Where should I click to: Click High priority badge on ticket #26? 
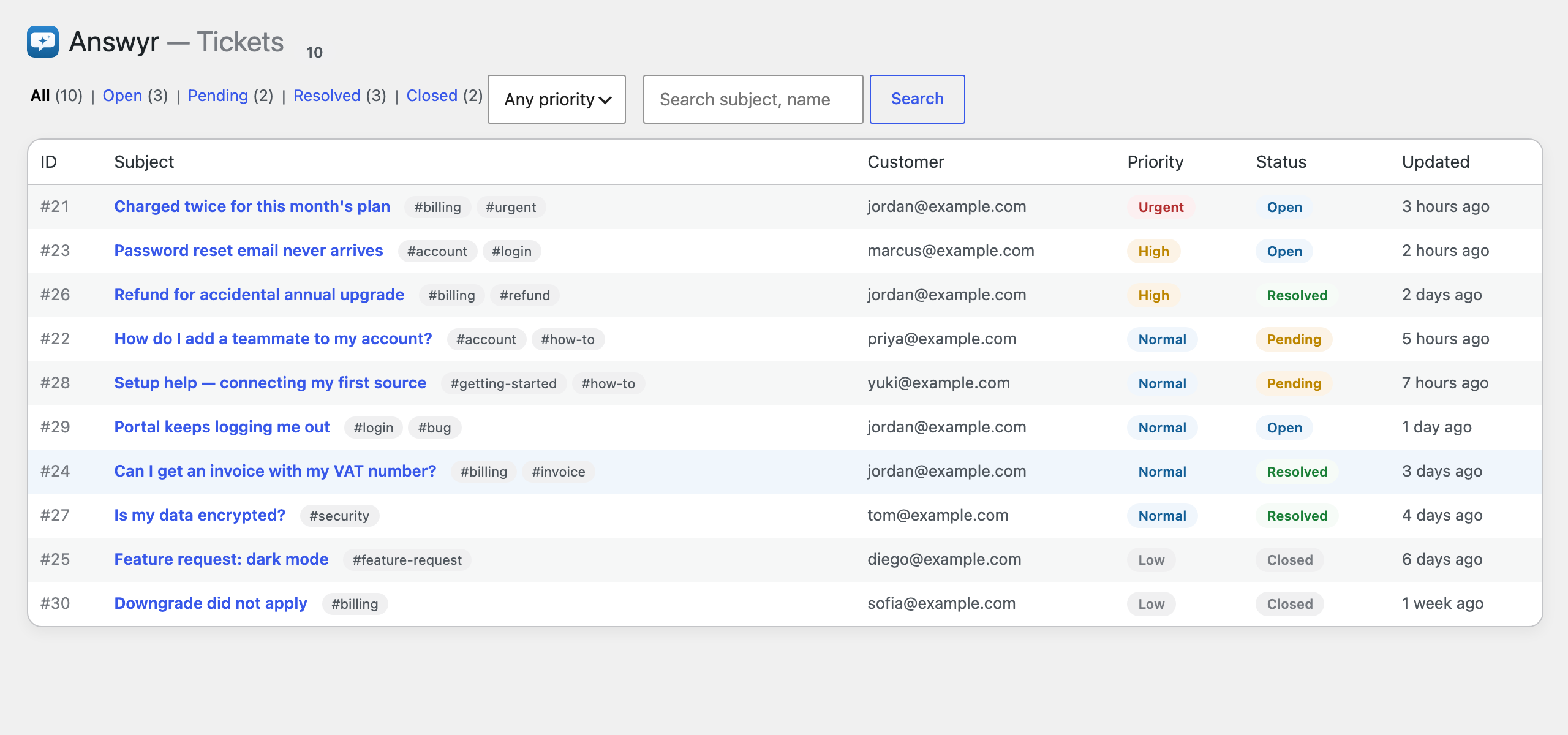pyautogui.click(x=1153, y=295)
